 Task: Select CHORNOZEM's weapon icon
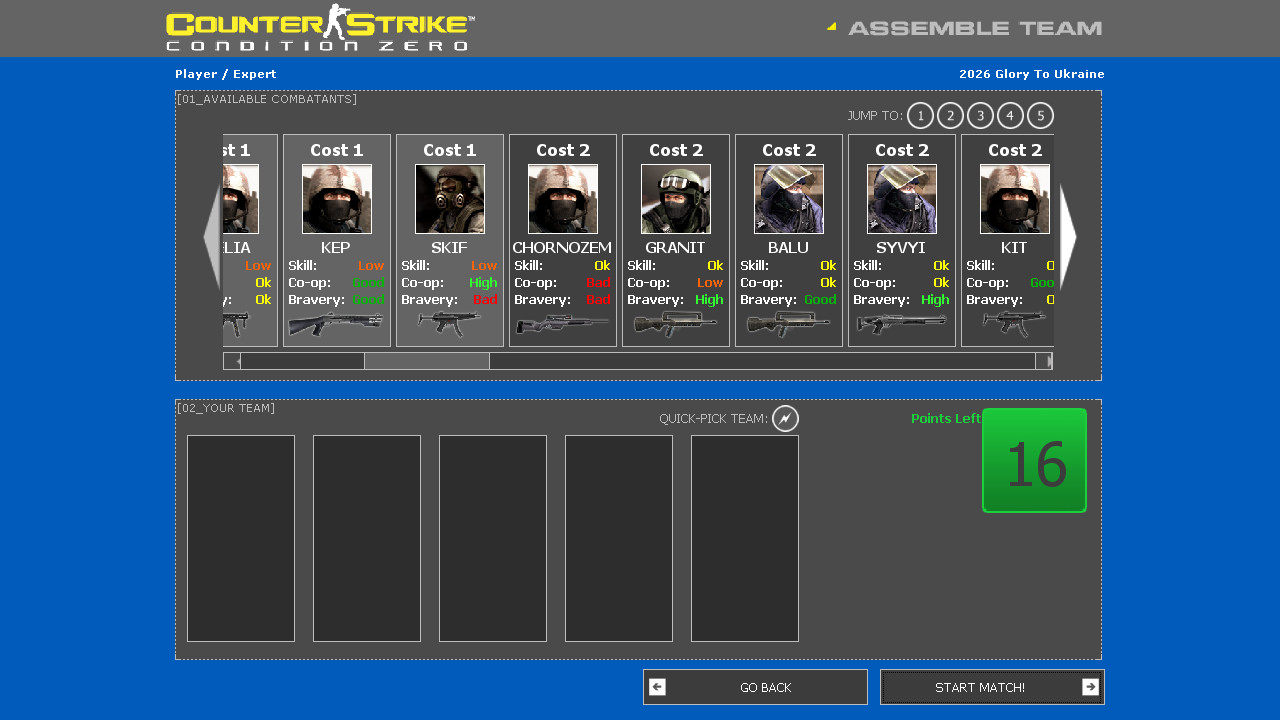point(562,324)
